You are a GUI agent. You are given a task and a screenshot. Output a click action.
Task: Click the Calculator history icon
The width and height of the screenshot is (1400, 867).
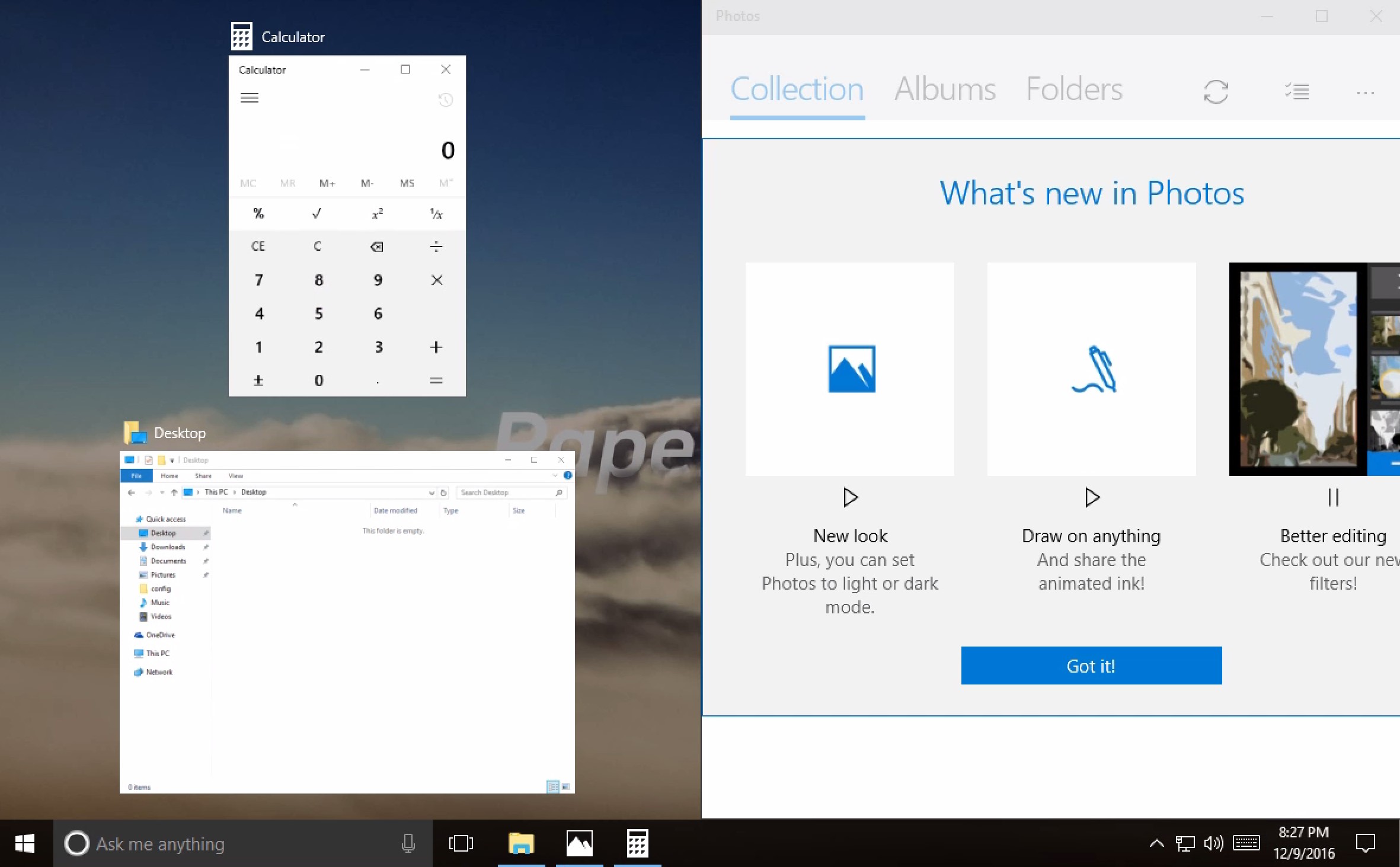coord(445,100)
